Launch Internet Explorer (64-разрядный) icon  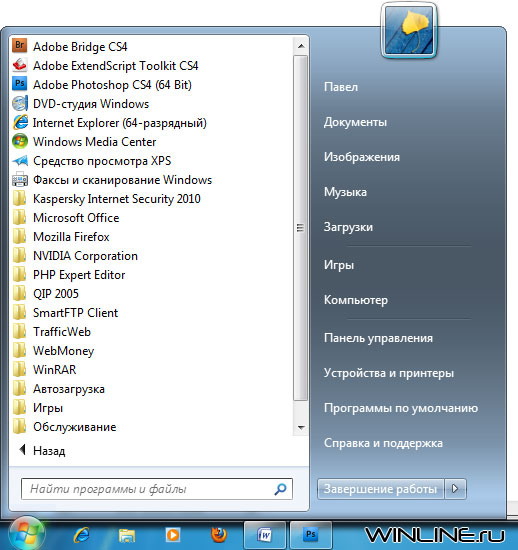coord(20,122)
